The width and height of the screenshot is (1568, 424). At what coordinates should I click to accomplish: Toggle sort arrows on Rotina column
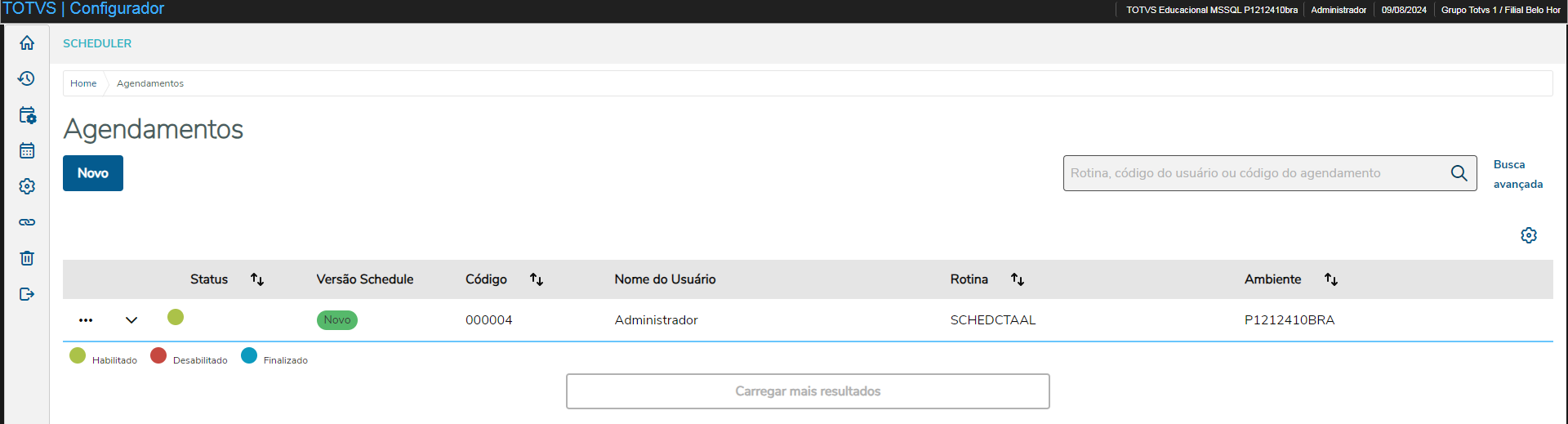(x=1018, y=279)
